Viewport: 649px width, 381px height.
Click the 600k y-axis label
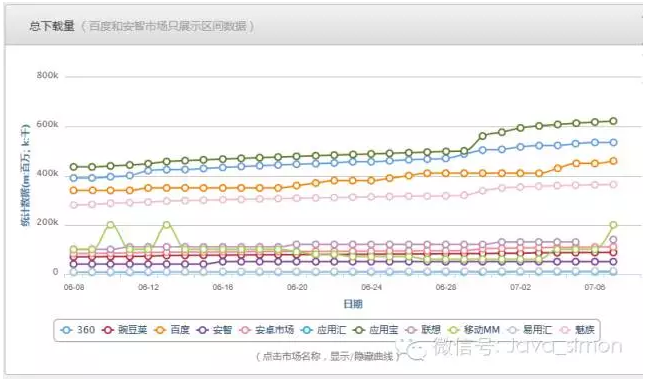pos(47,125)
